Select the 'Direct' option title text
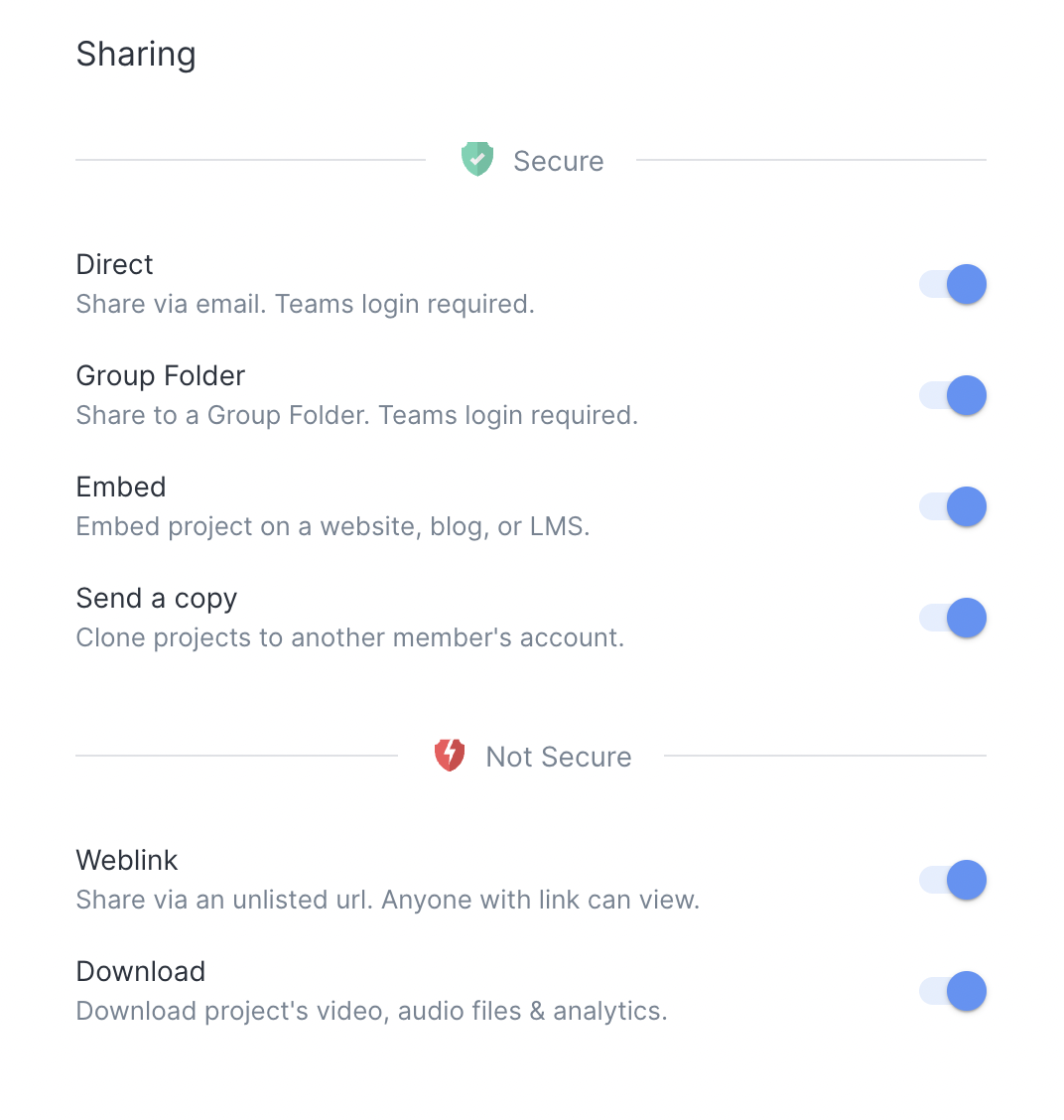The image size is (1064, 1120). [x=115, y=264]
